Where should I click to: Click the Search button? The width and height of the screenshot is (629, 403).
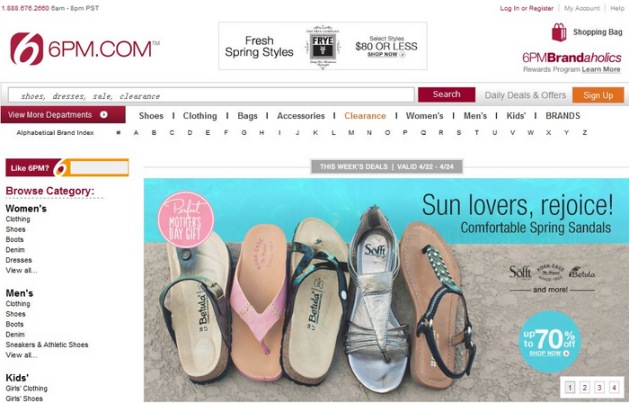point(446,95)
